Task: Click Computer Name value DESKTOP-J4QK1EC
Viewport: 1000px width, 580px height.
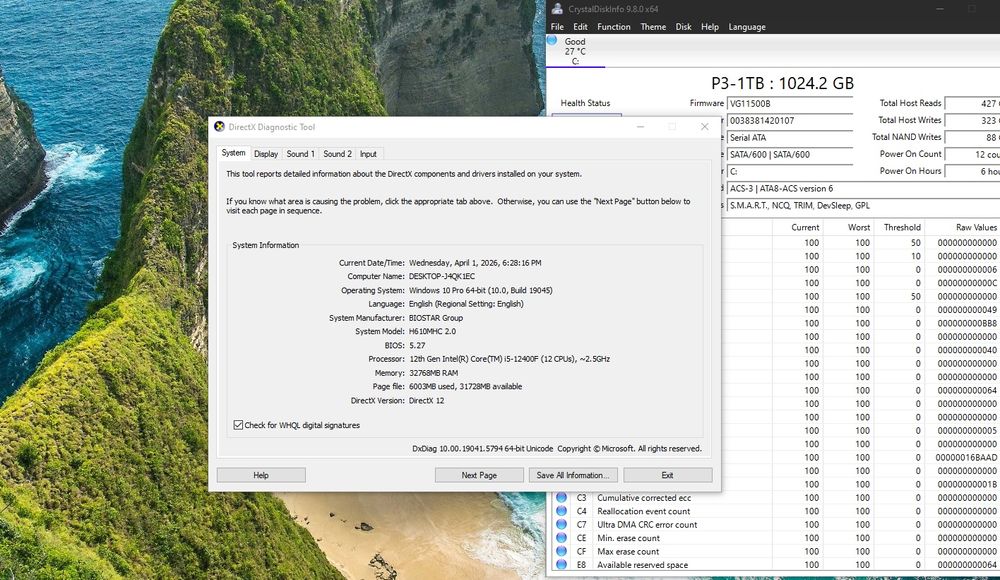Action: point(441,276)
